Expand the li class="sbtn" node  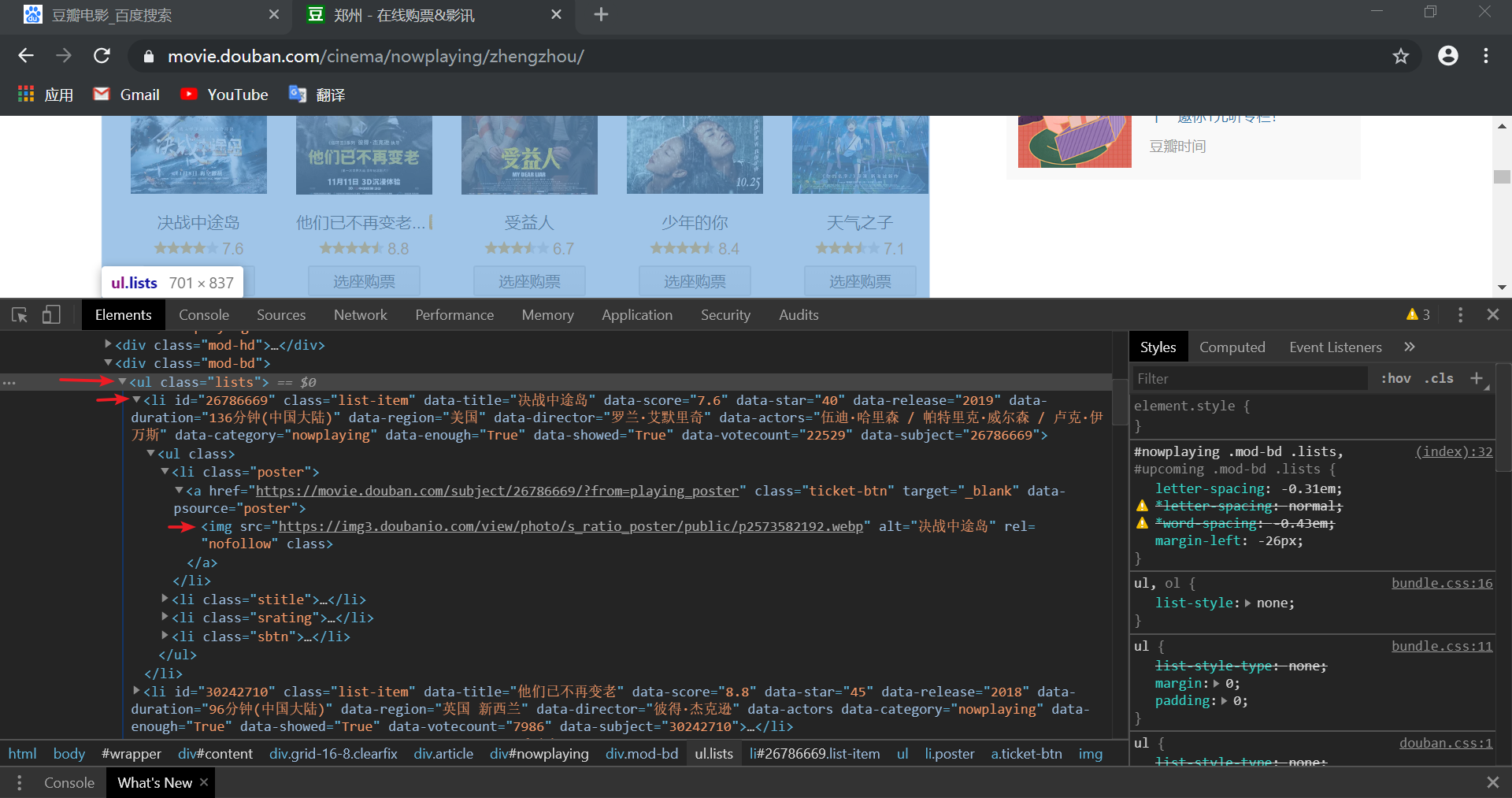[165, 636]
